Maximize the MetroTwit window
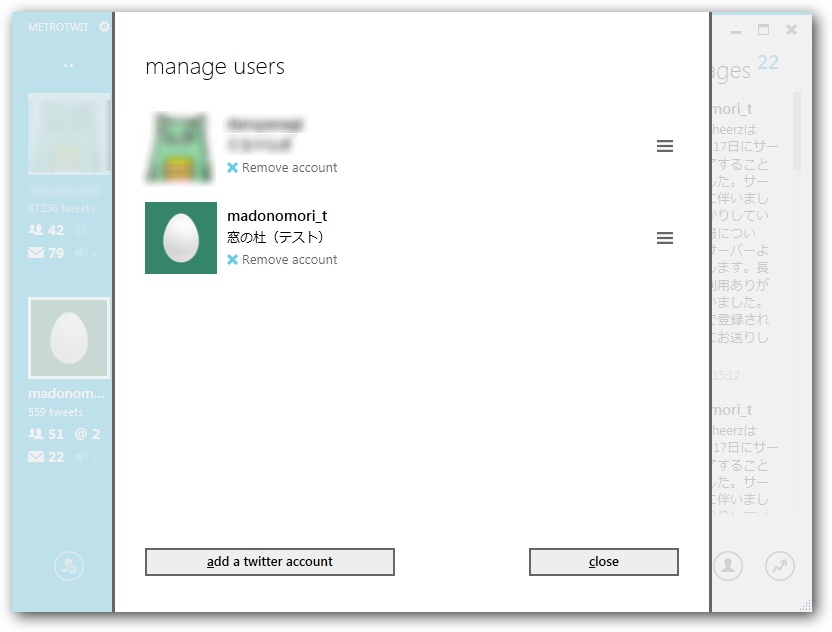Viewport: 832px width, 632px height. pyautogui.click(x=764, y=30)
